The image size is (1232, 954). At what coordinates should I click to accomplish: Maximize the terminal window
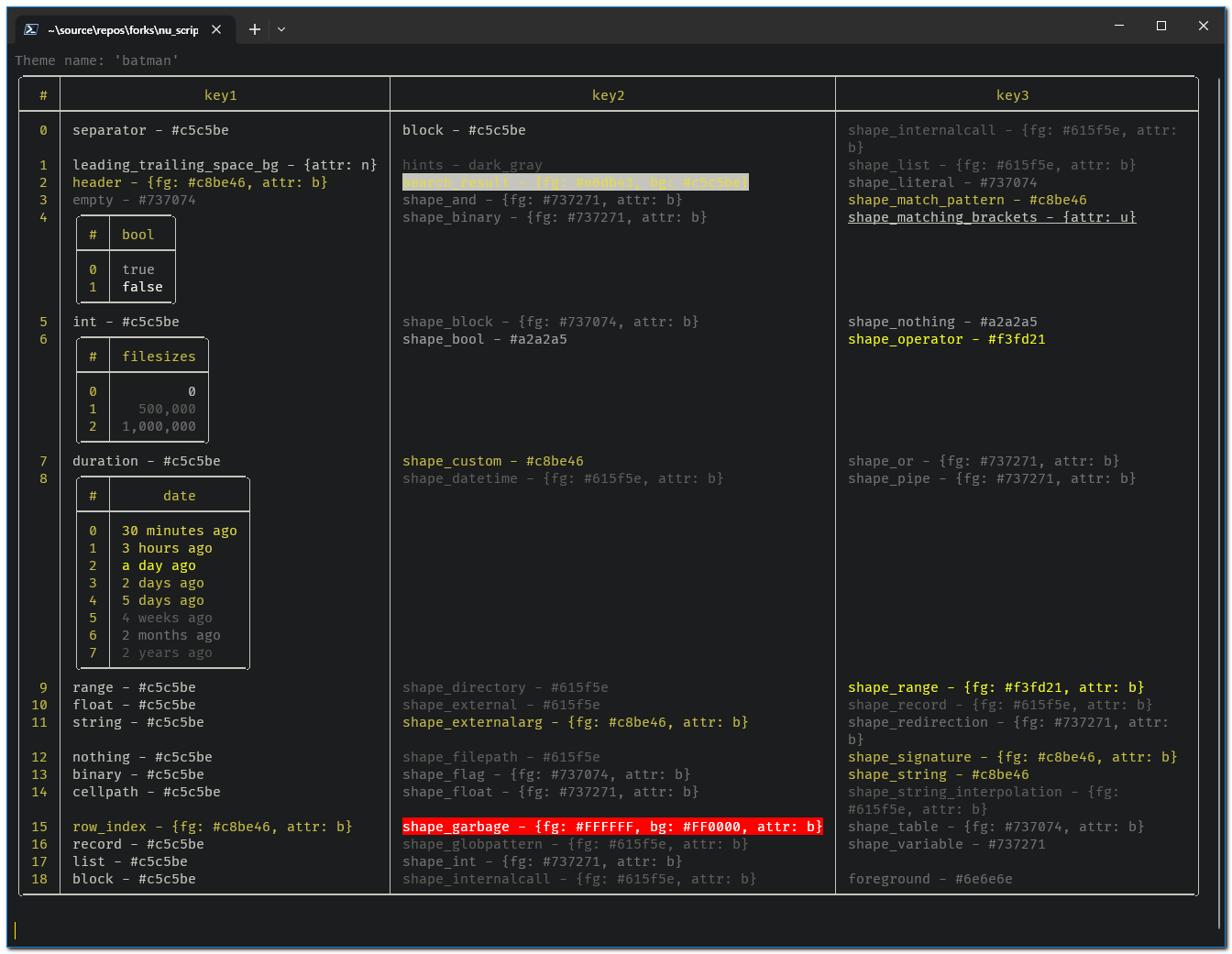point(1161,26)
